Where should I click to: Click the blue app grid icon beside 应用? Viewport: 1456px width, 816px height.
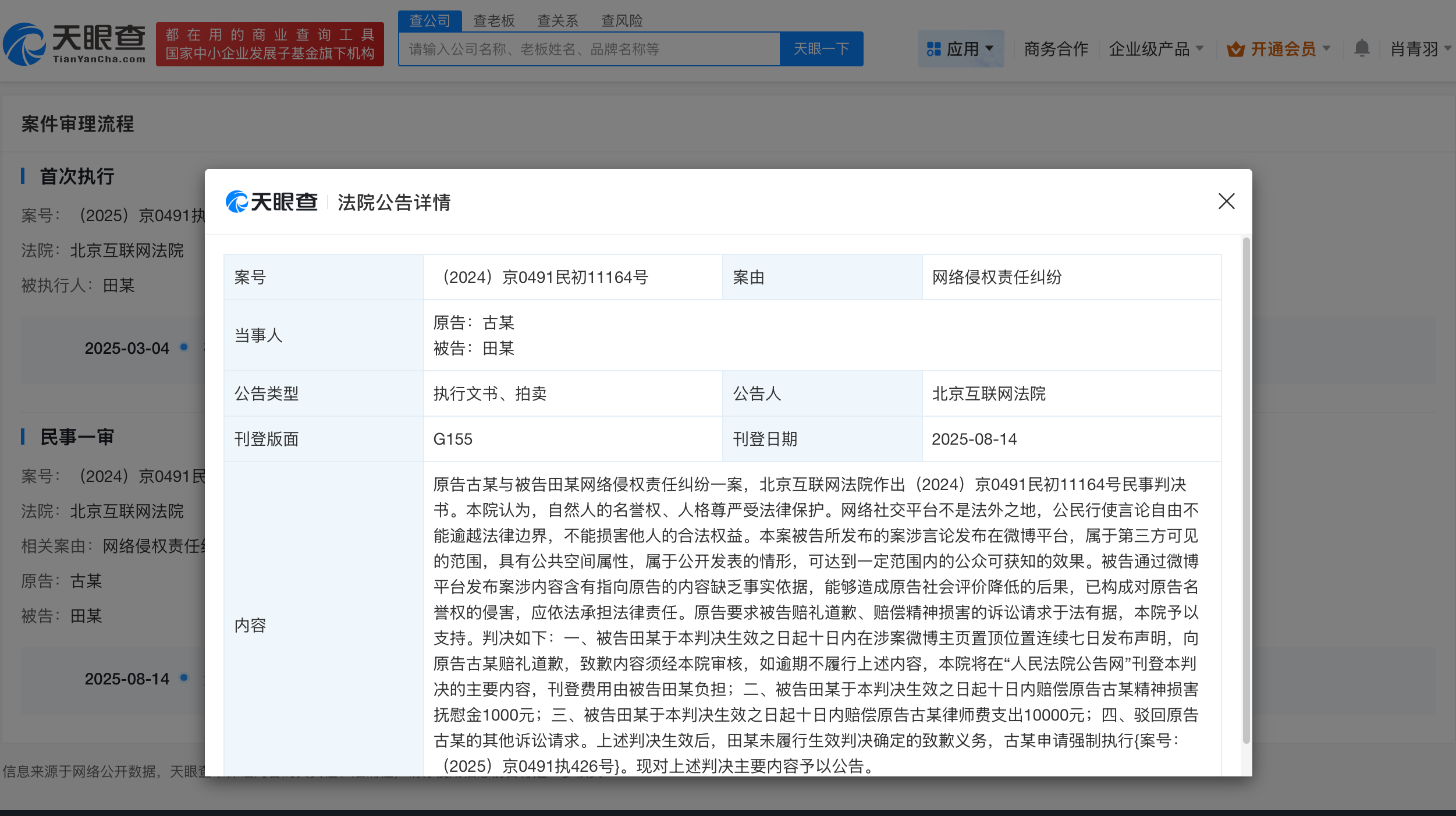(x=934, y=49)
